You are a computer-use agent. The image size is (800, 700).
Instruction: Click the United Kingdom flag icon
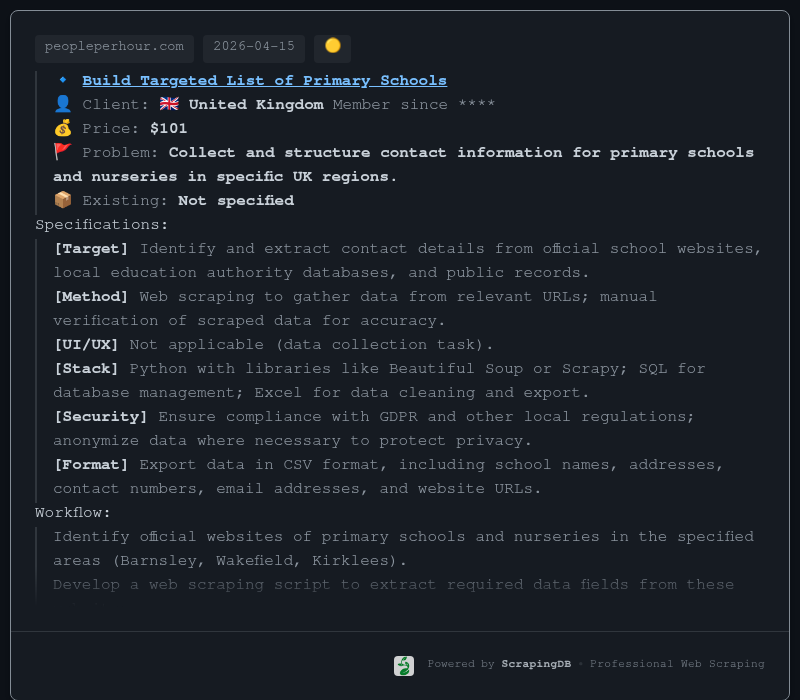tap(169, 104)
